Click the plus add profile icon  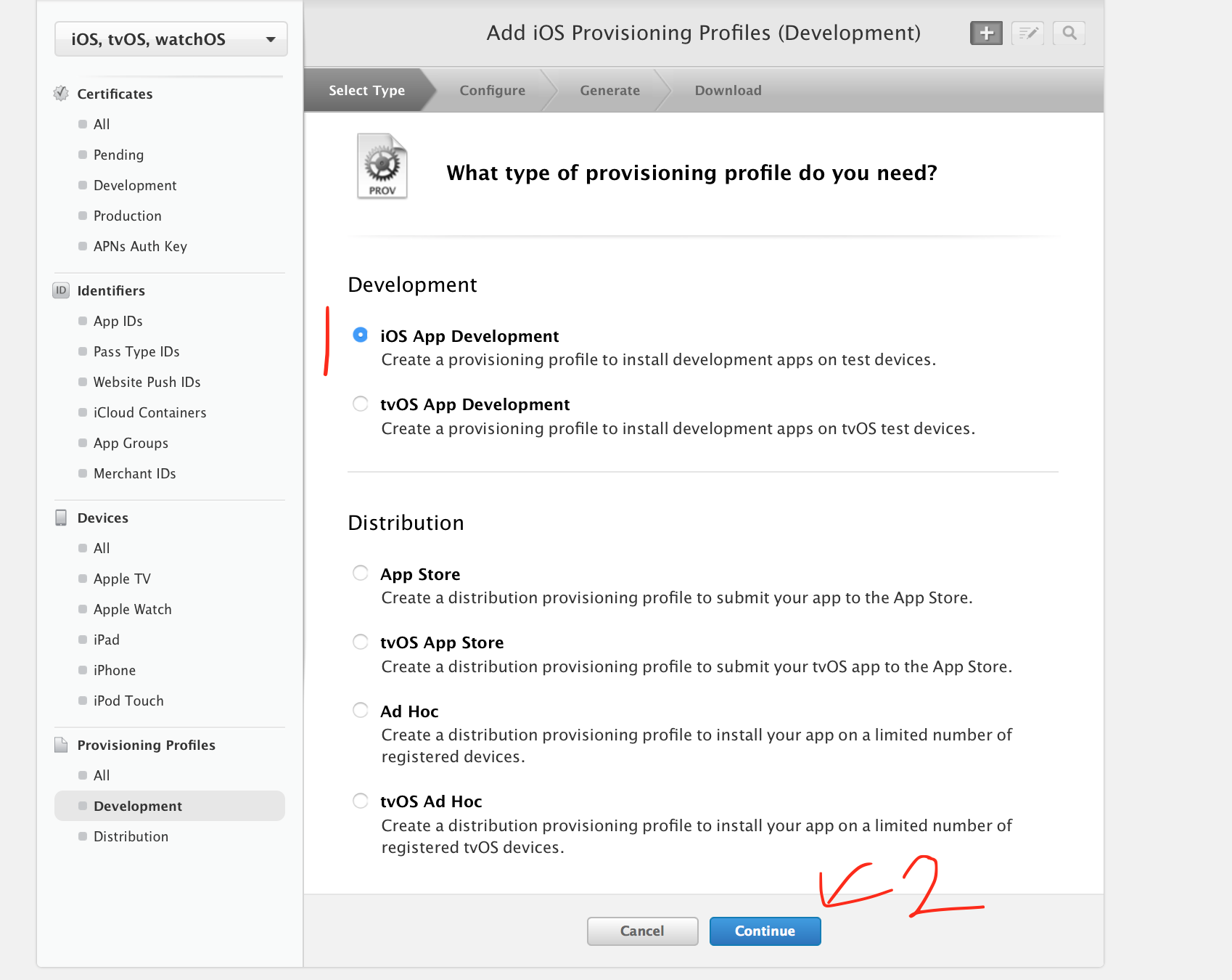[986, 33]
